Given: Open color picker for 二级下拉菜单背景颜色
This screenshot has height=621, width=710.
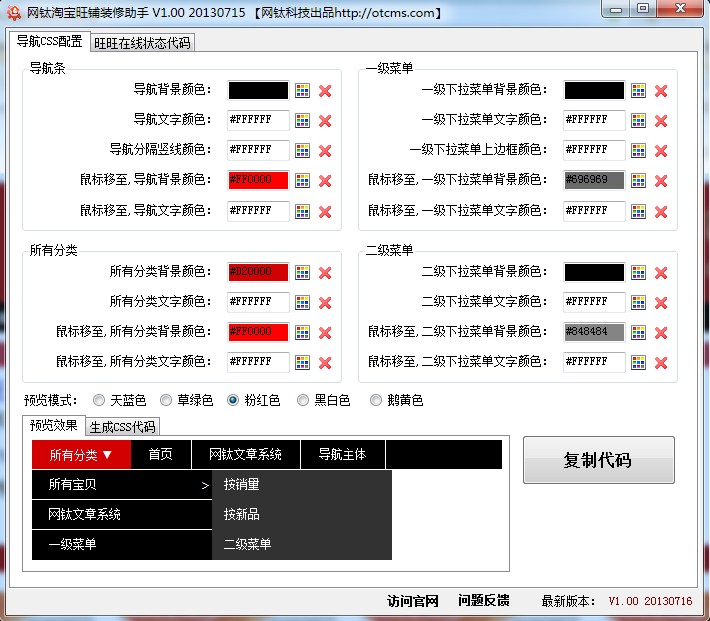Looking at the screenshot, I should pyautogui.click(x=638, y=273).
